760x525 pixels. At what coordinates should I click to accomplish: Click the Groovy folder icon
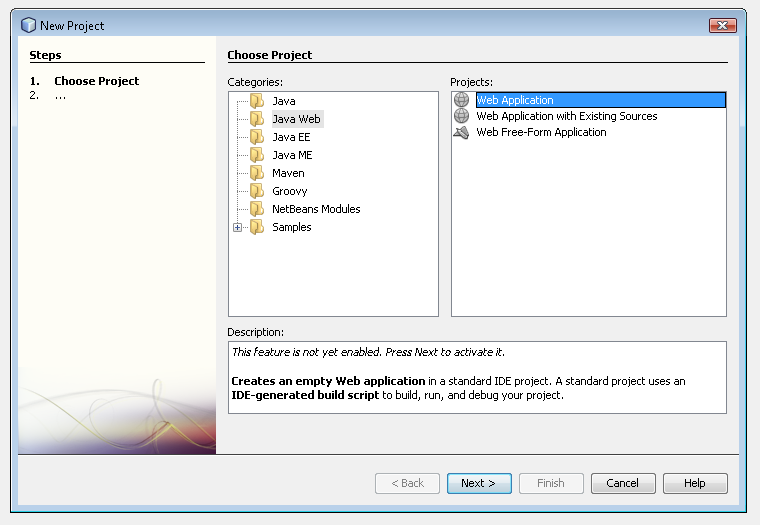(257, 191)
